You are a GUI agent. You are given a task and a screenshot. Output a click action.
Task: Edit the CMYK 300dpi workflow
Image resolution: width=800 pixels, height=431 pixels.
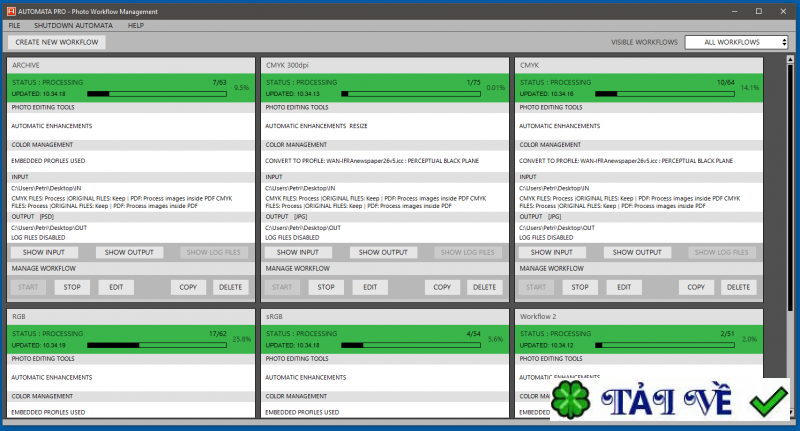370,287
